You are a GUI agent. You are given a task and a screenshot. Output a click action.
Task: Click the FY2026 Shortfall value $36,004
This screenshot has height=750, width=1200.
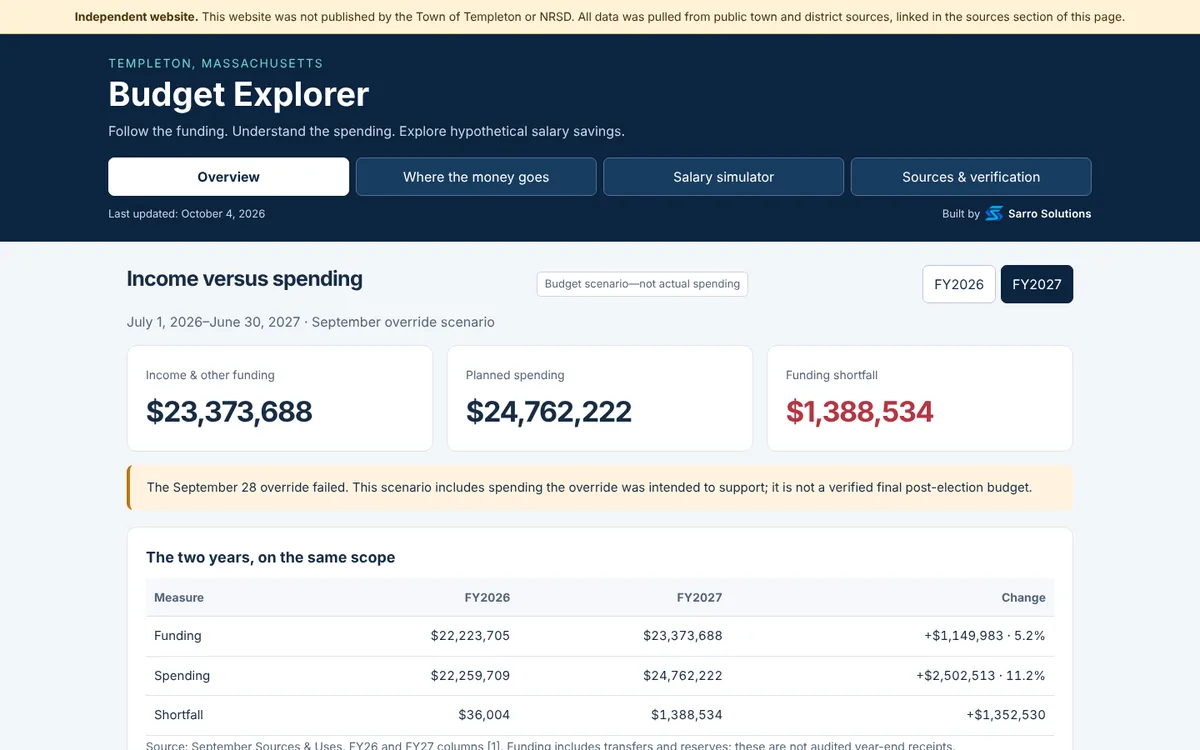484,715
